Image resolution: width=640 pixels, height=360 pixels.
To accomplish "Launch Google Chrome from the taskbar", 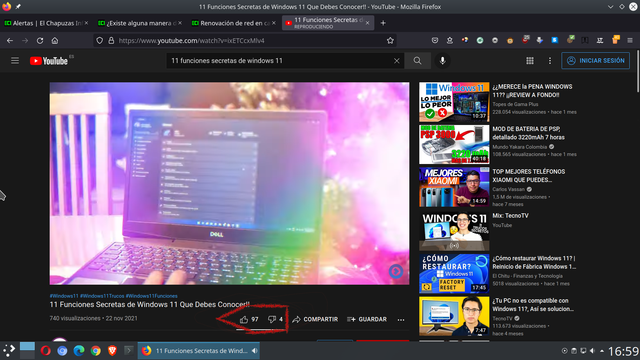I will (96, 351).
